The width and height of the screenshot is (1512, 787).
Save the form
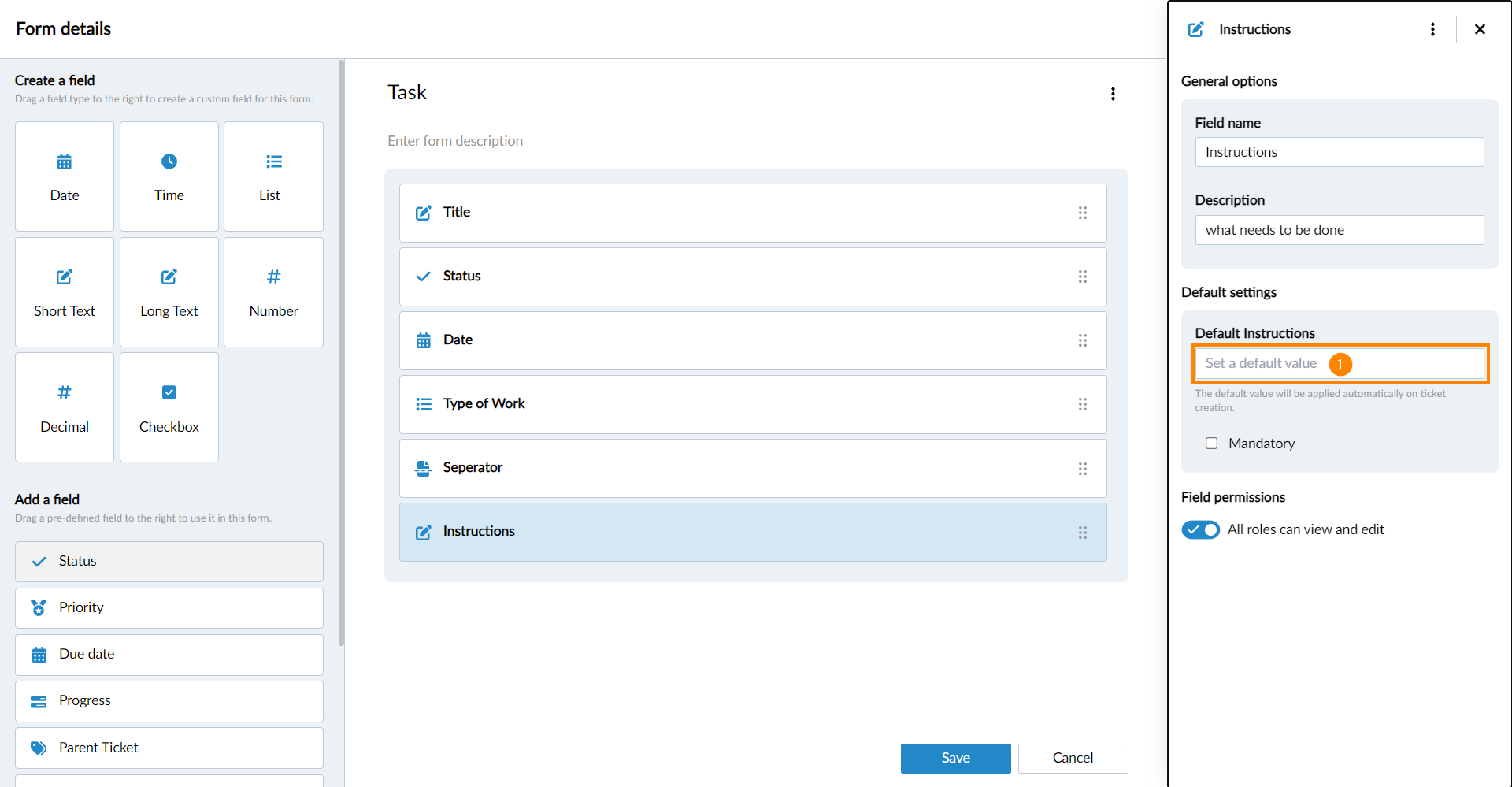[955, 758]
